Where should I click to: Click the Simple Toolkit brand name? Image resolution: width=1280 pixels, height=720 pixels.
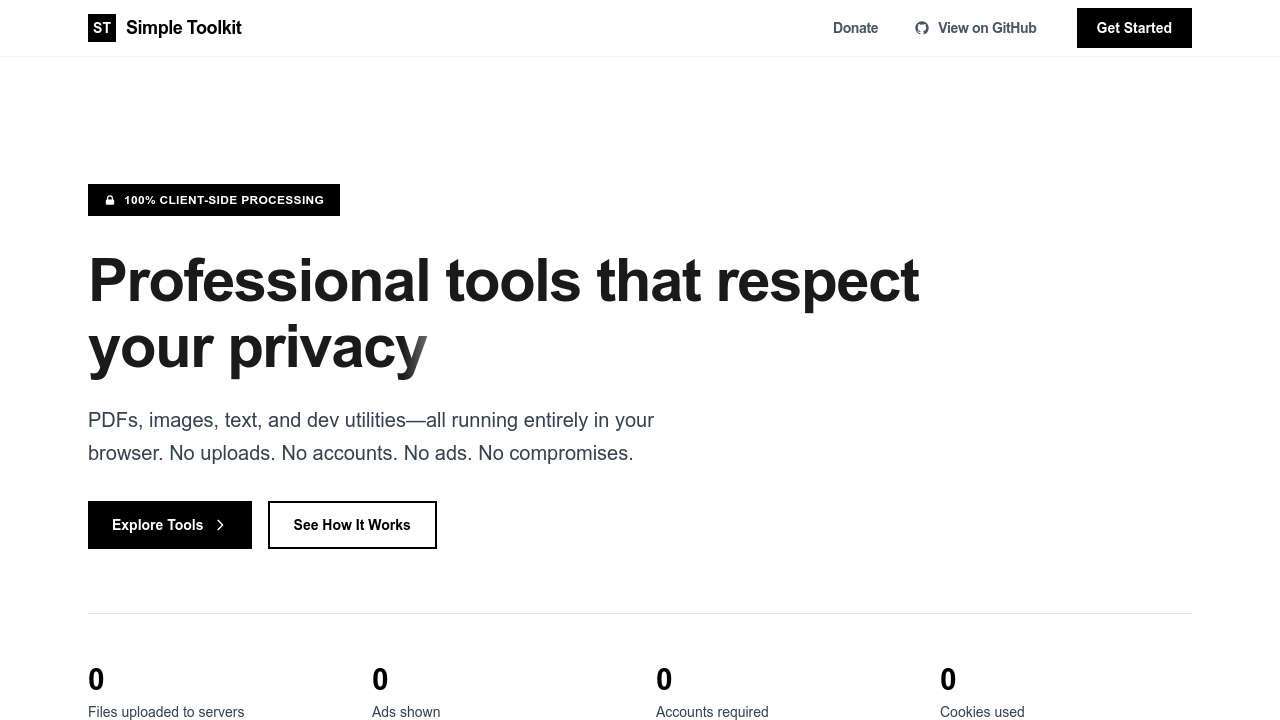[x=183, y=27]
